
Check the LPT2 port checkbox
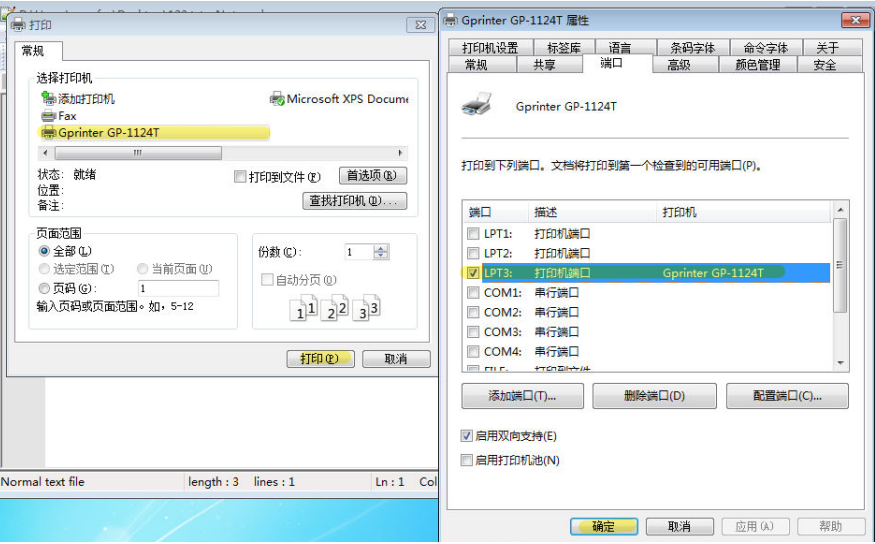pos(473,253)
